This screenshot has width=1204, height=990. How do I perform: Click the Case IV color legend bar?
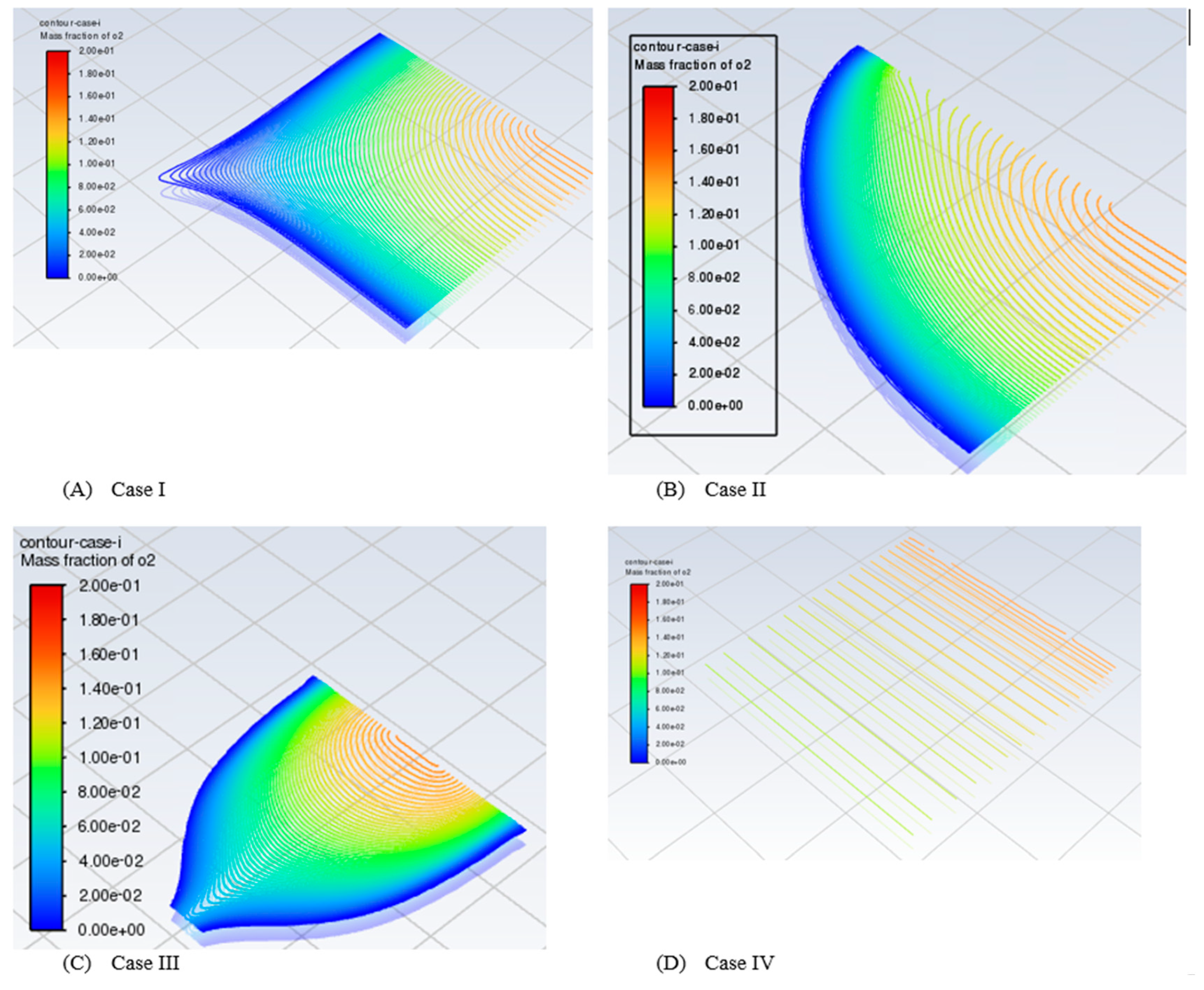(x=639, y=673)
